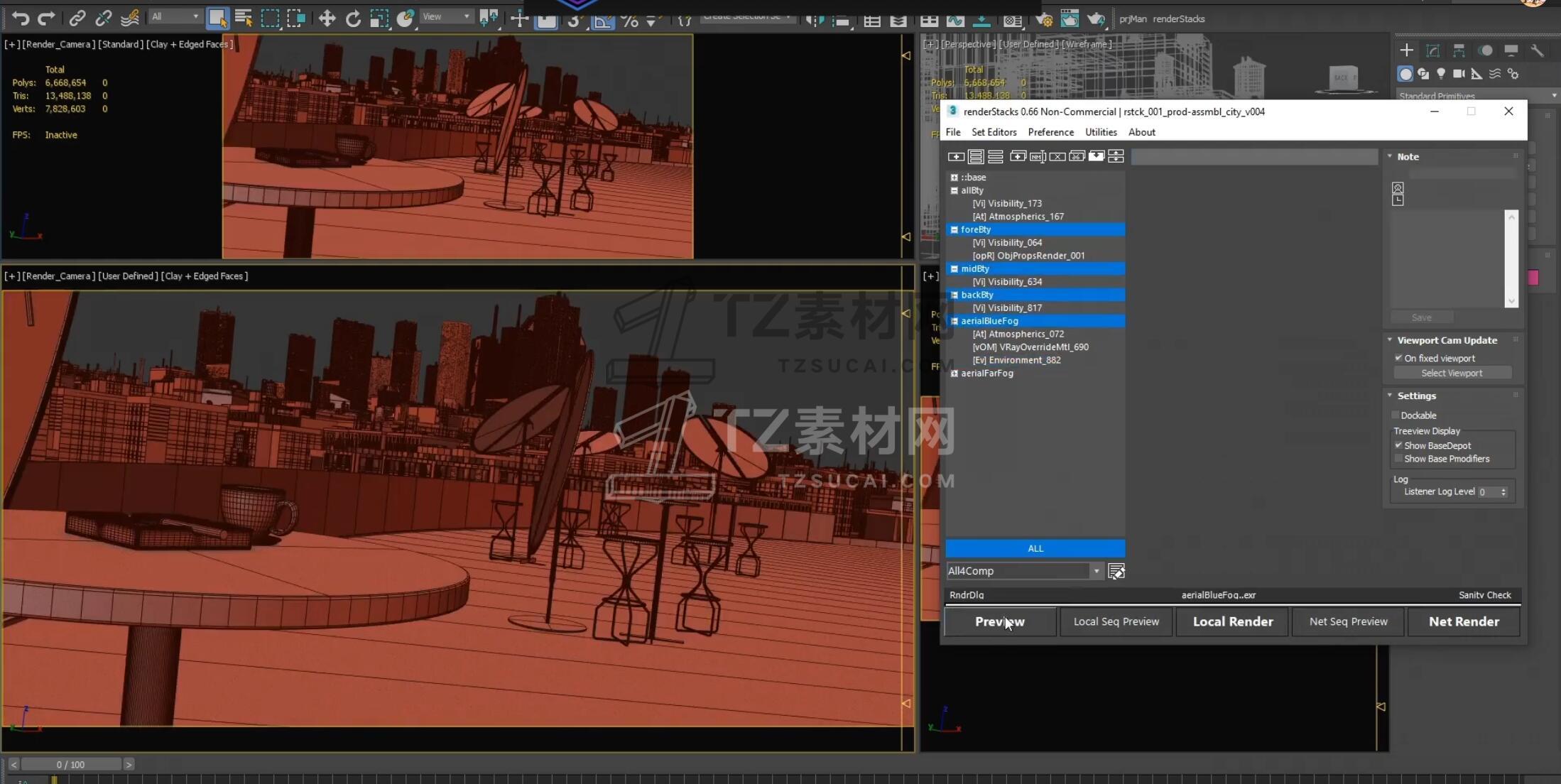The width and height of the screenshot is (1561, 784).
Task: Uncheck Show BaseDepot option
Action: click(x=1398, y=445)
